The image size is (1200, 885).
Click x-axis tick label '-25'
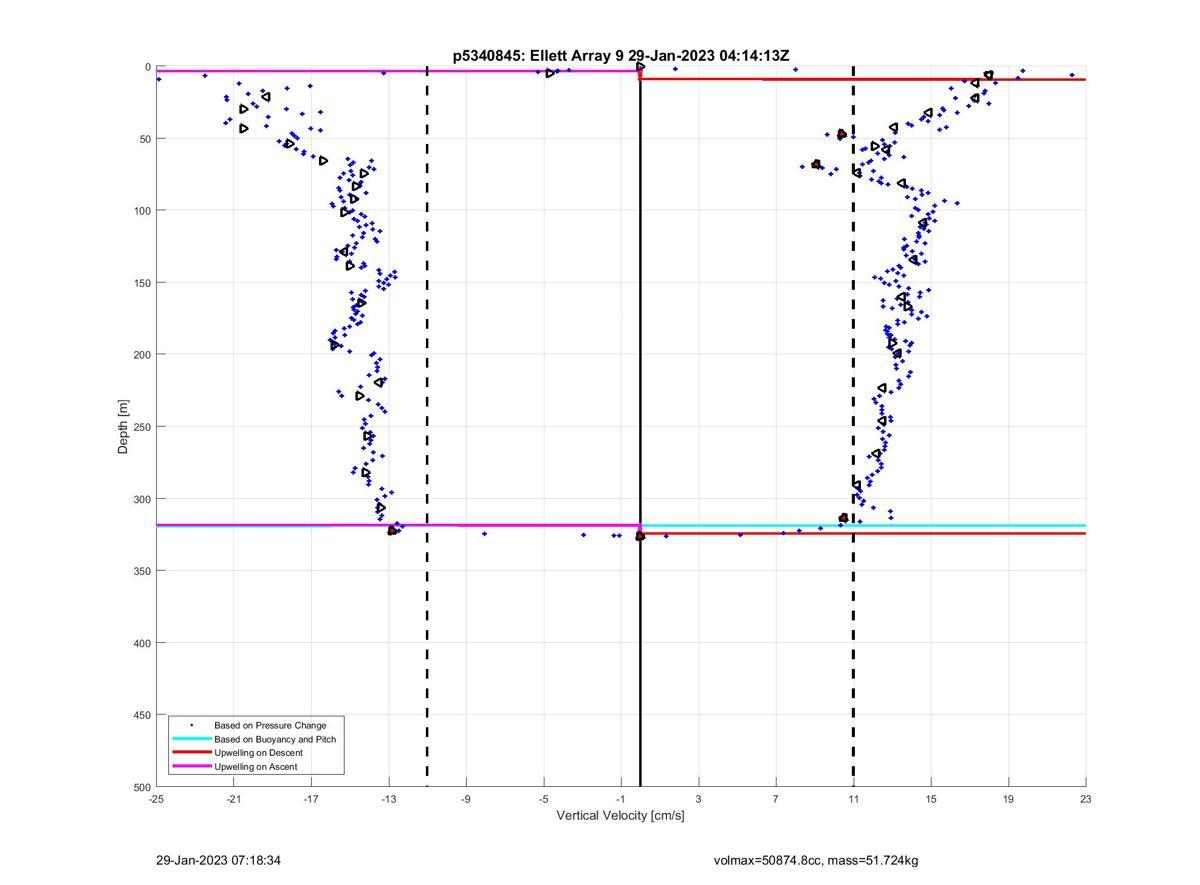tap(156, 799)
